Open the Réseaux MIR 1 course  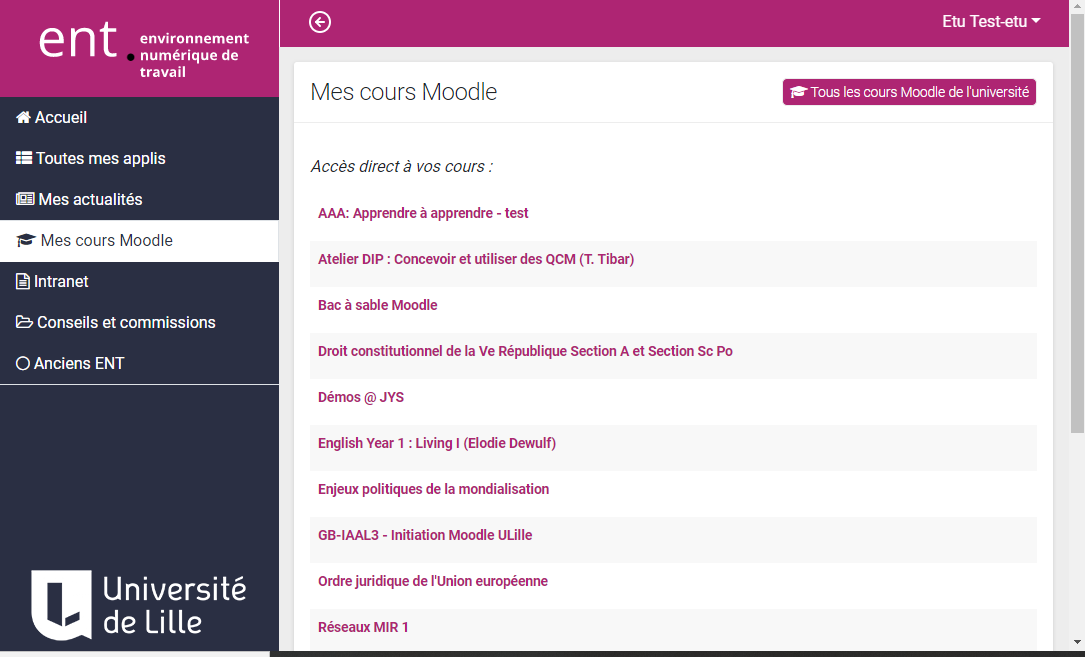coord(362,627)
